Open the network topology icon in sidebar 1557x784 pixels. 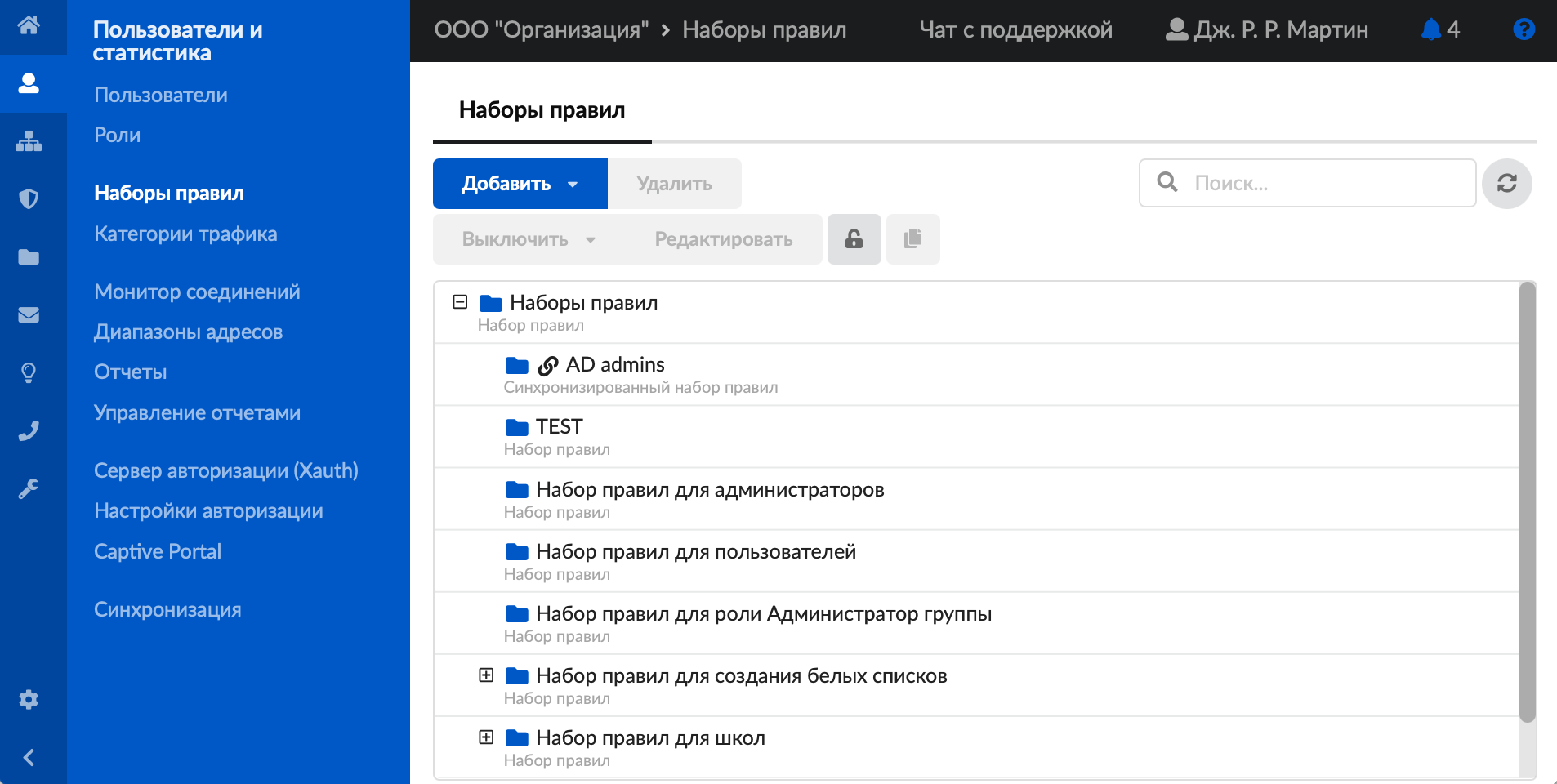coord(29,141)
